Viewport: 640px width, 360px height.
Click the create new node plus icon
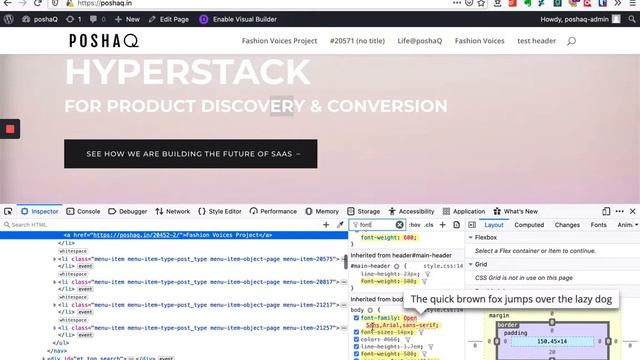[326, 225]
